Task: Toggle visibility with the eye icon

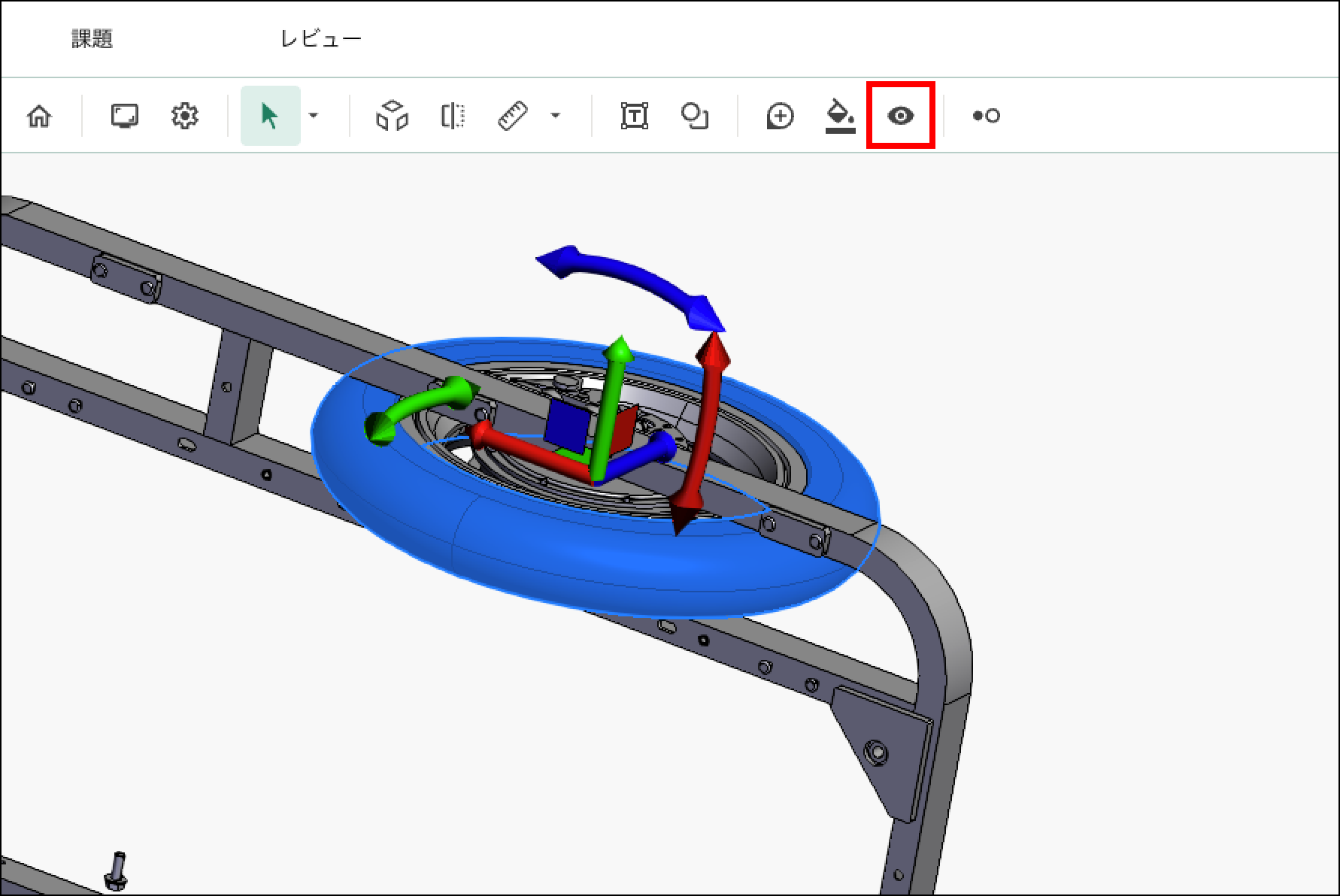Action: click(x=900, y=116)
